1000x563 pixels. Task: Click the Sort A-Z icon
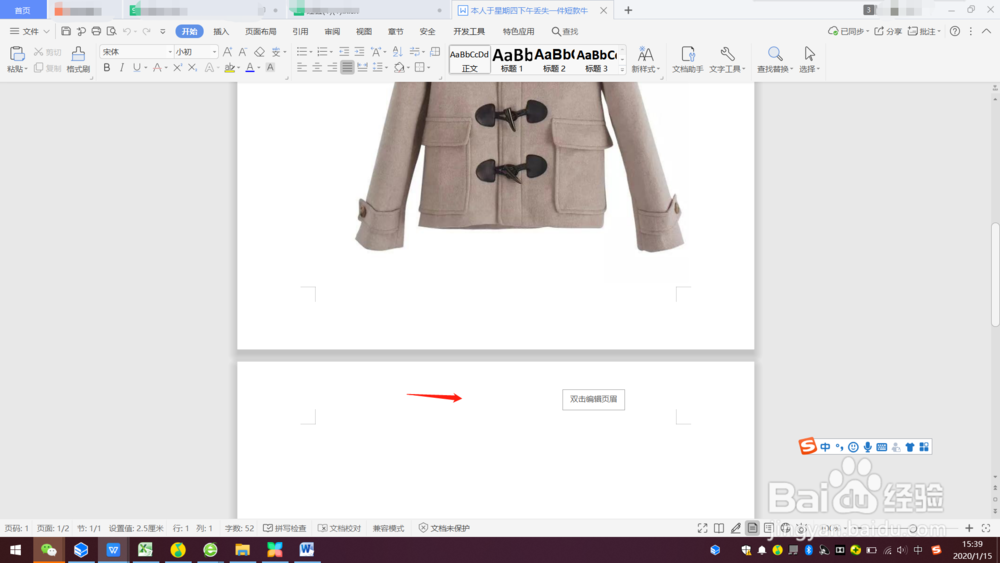click(x=397, y=52)
